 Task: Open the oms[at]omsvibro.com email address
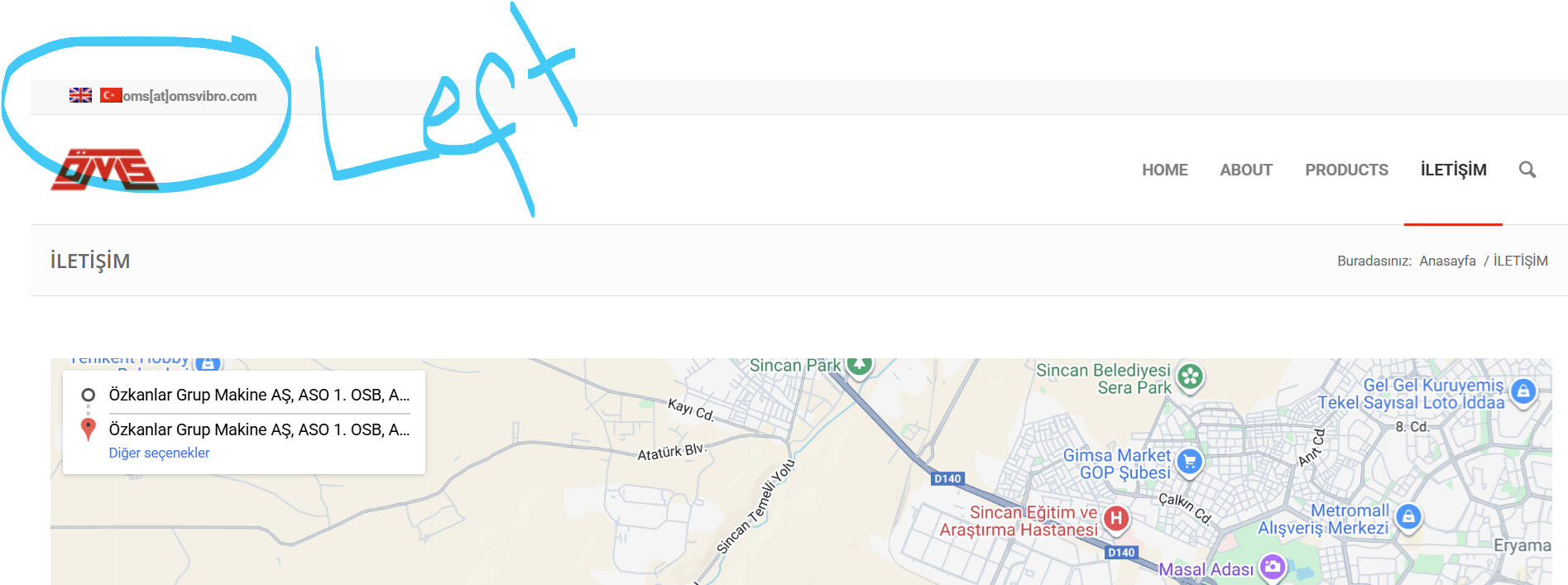[x=190, y=96]
